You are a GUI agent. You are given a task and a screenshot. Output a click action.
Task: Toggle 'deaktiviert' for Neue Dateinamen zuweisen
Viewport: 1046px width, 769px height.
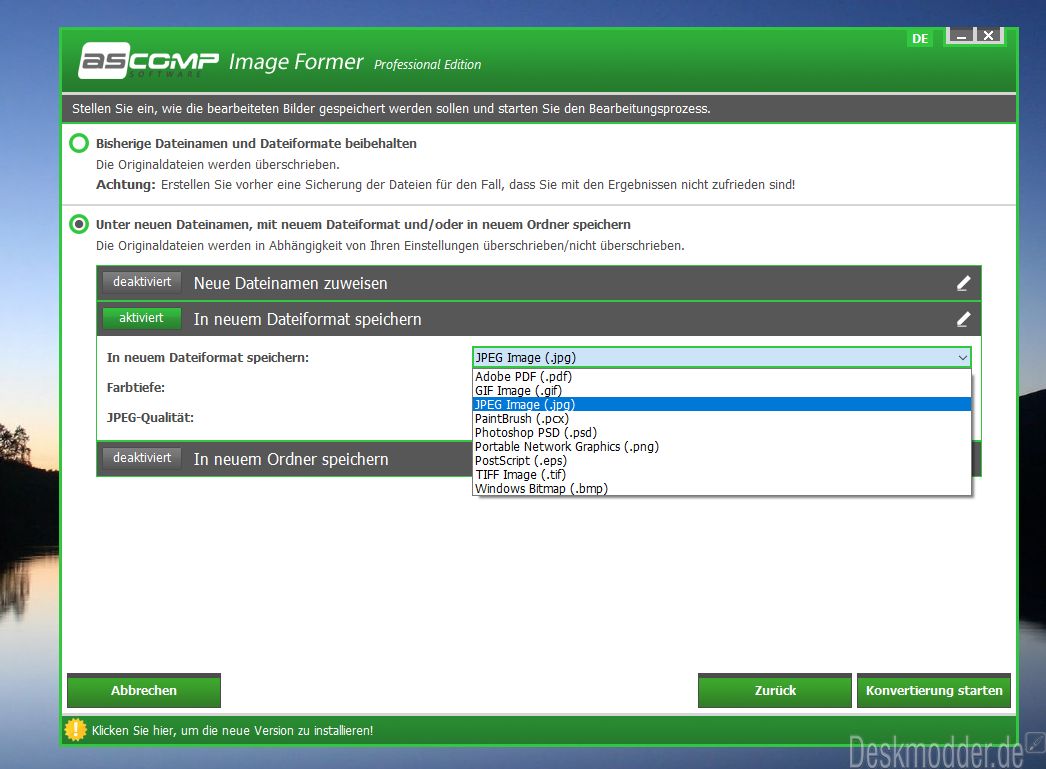pyautogui.click(x=141, y=282)
